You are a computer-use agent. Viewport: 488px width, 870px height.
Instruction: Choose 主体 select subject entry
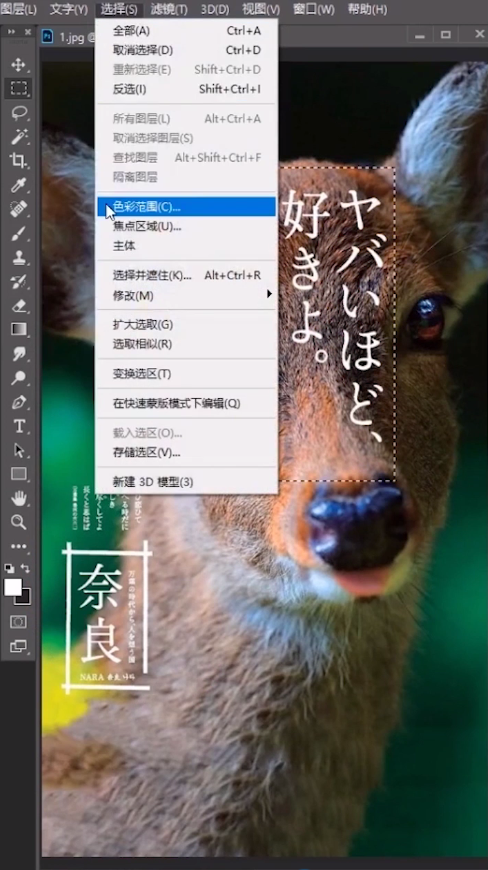pos(186,246)
